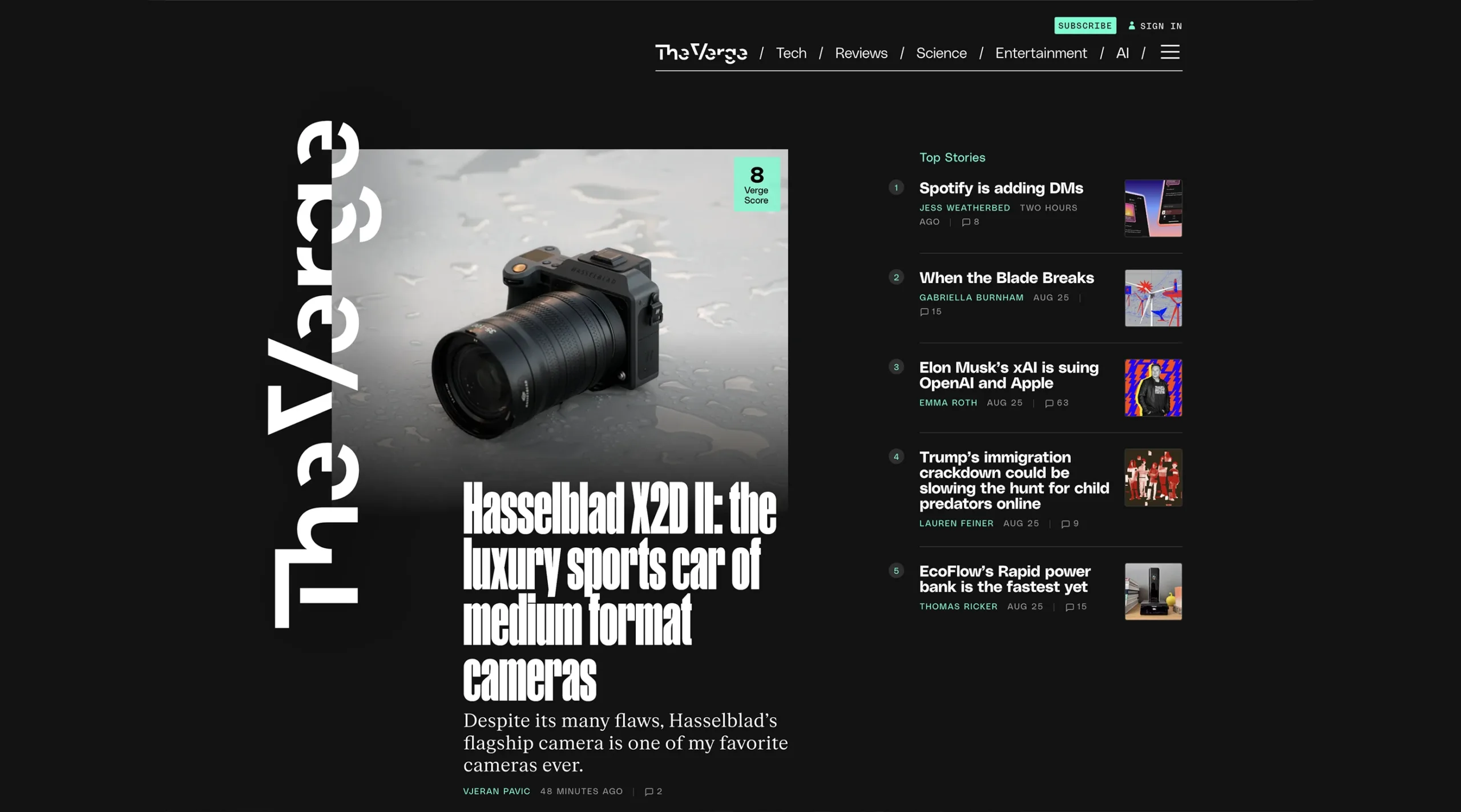Click rank number 5 badge

coord(896,571)
